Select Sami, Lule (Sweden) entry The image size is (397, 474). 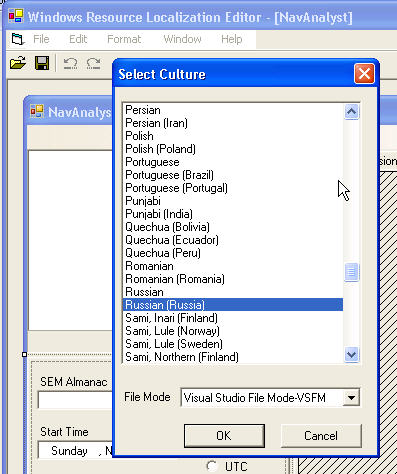233,344
